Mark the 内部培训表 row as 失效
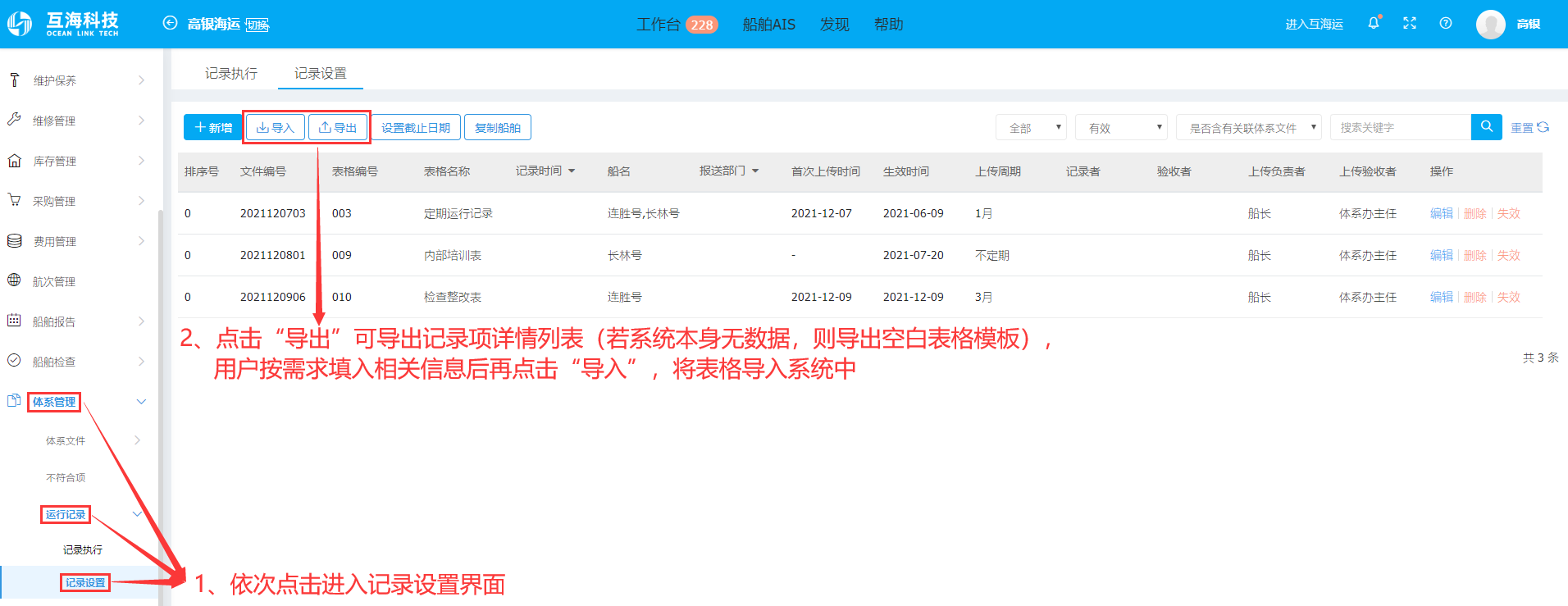 pyautogui.click(x=1508, y=255)
